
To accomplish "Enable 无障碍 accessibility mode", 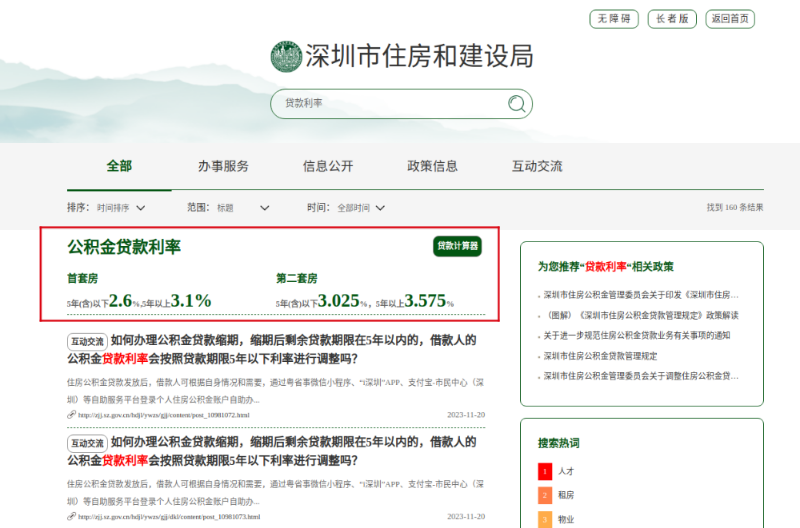I will (x=614, y=19).
